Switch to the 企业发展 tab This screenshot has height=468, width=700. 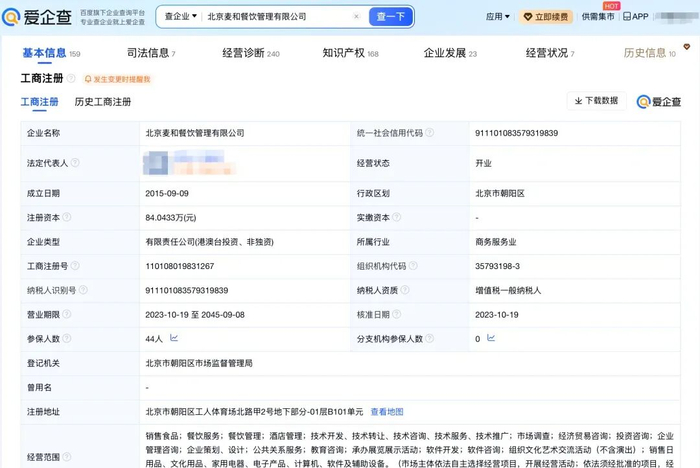[450, 53]
